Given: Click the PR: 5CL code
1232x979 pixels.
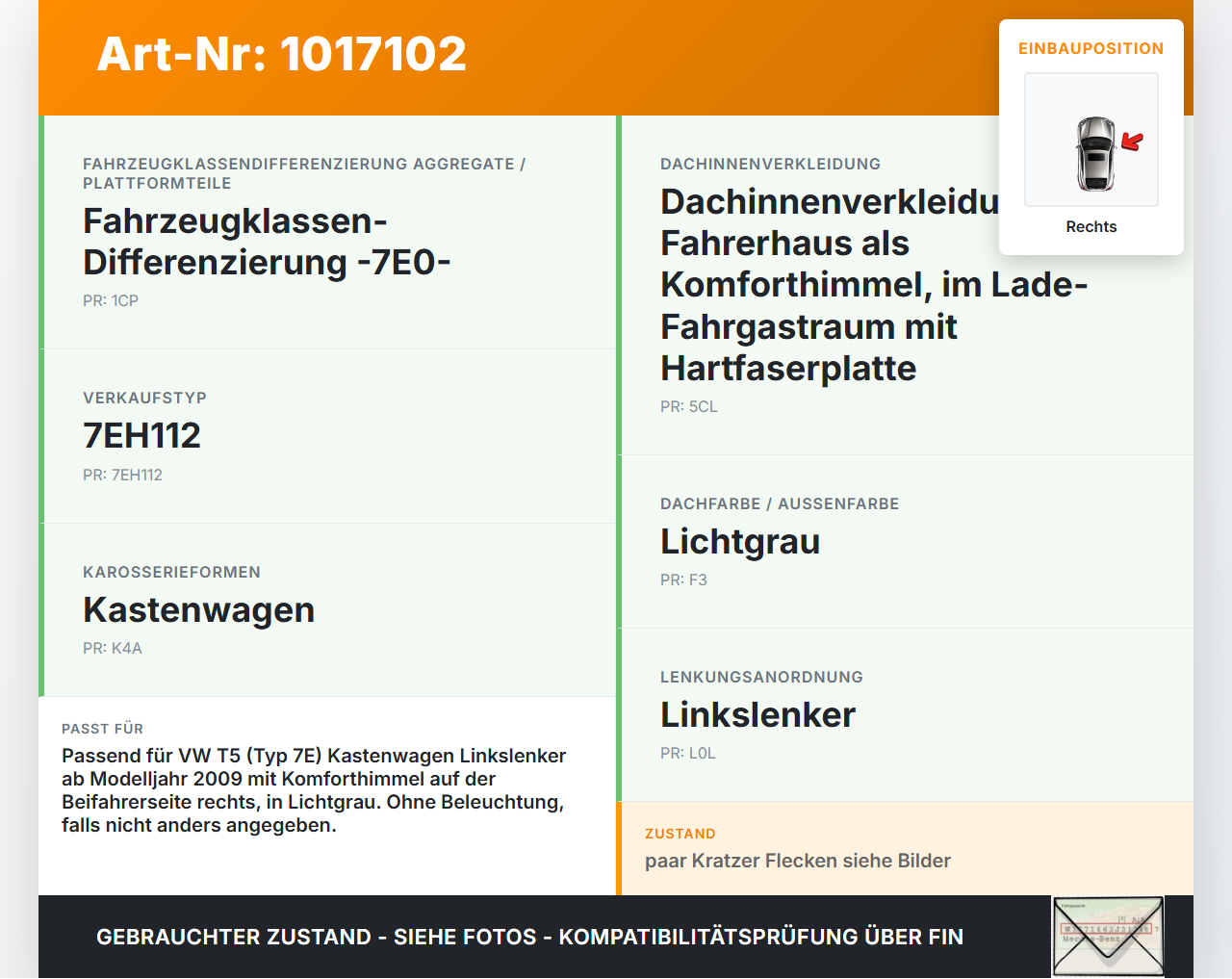Looking at the screenshot, I should 689,406.
